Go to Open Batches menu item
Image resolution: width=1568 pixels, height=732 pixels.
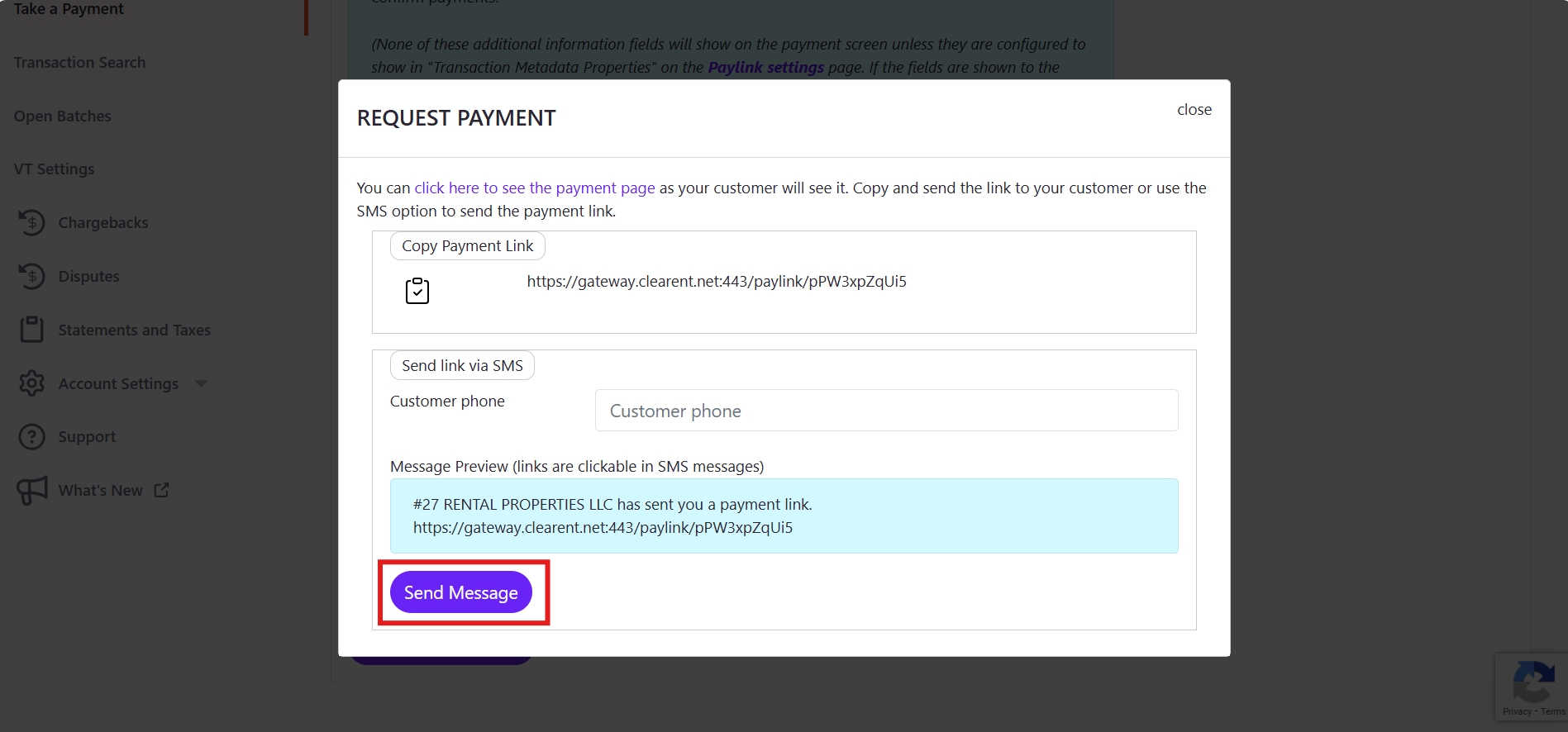(62, 116)
